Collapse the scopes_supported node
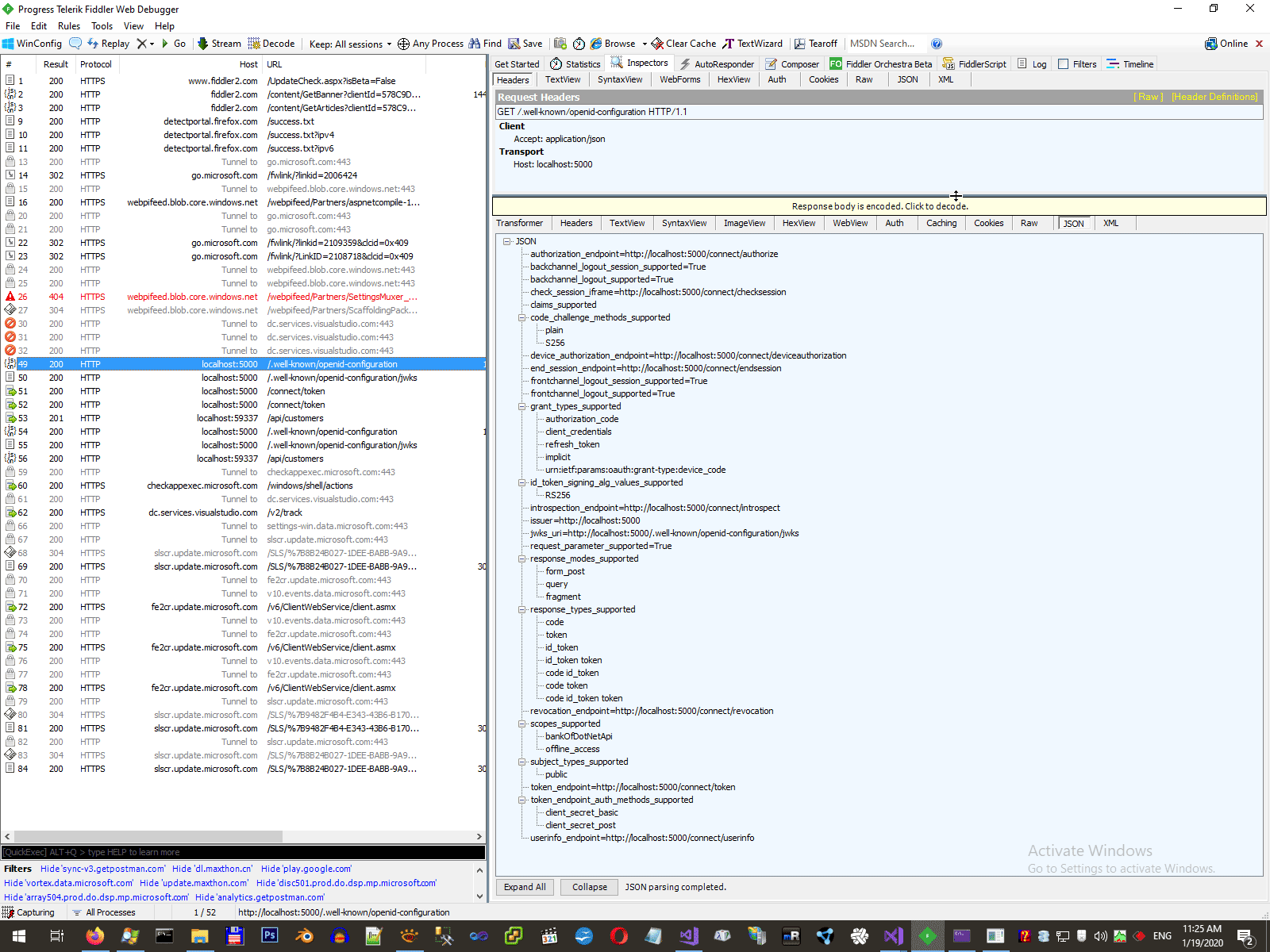 tap(522, 724)
